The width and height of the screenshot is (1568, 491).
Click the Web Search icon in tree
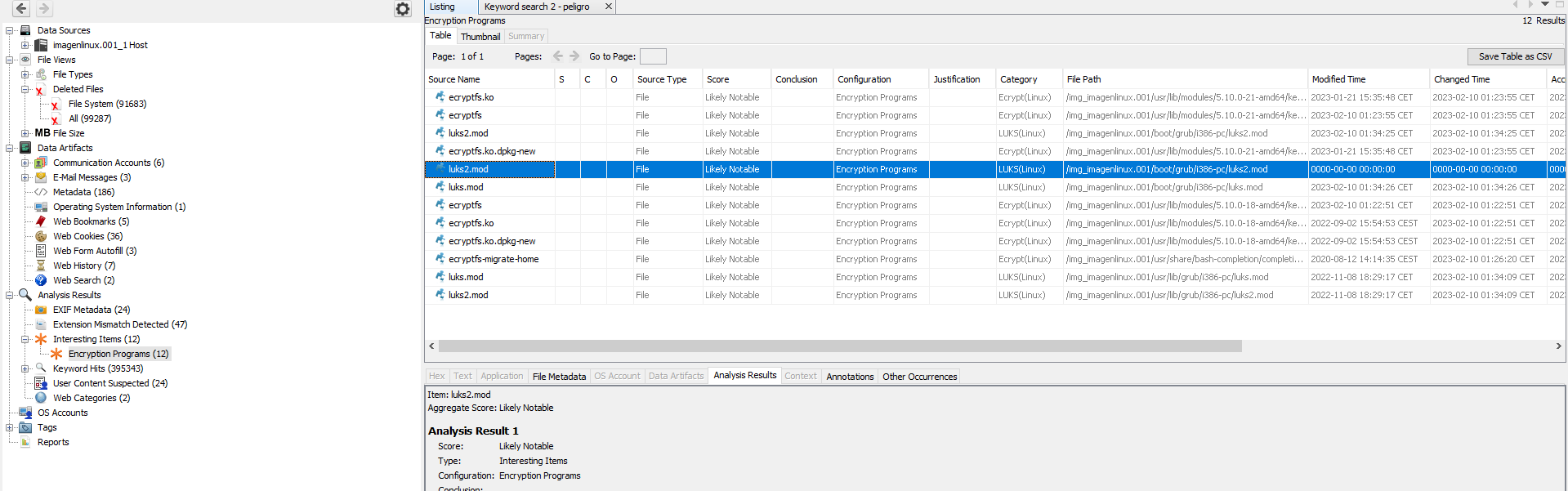(41, 280)
